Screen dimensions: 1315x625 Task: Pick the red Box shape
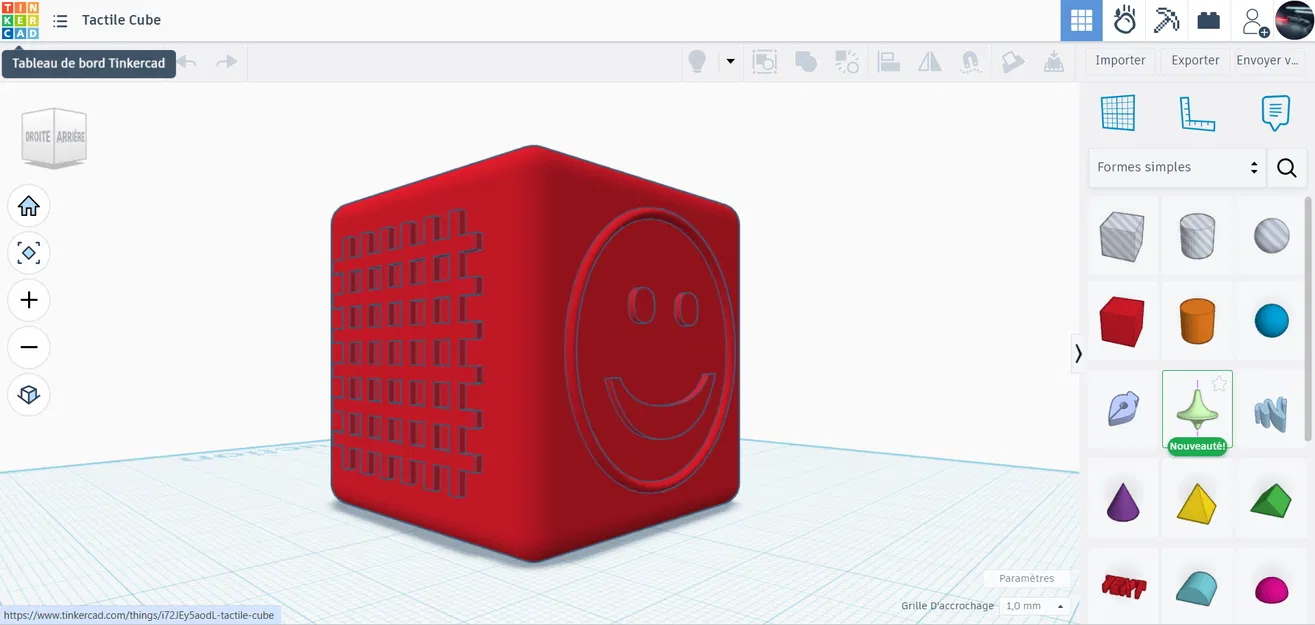click(x=1122, y=321)
